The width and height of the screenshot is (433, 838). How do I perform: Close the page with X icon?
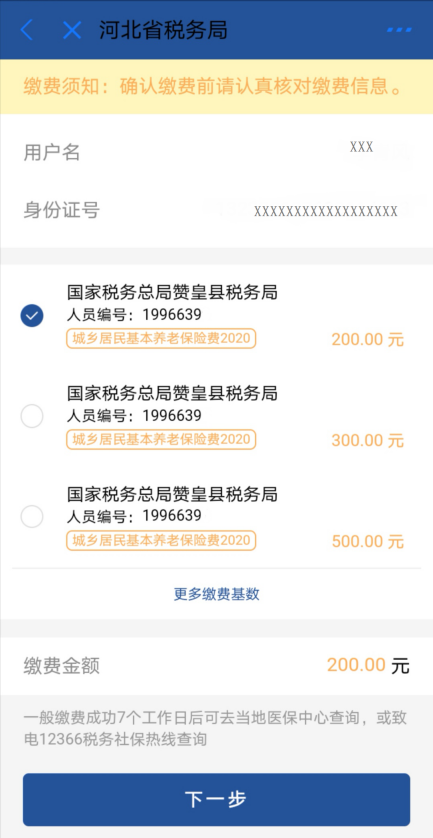point(72,30)
